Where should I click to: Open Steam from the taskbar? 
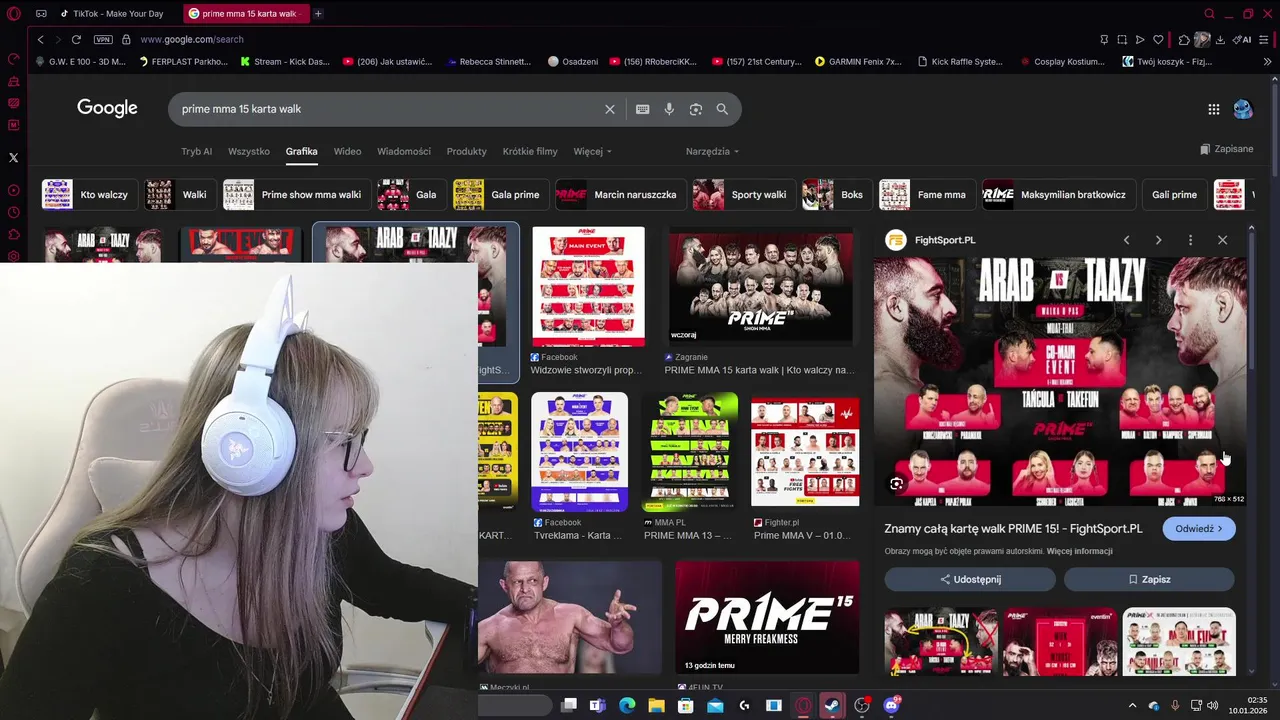[832, 705]
